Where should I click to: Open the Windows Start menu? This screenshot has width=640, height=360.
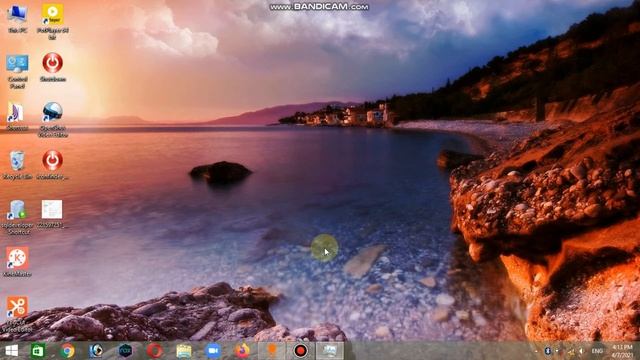11,351
